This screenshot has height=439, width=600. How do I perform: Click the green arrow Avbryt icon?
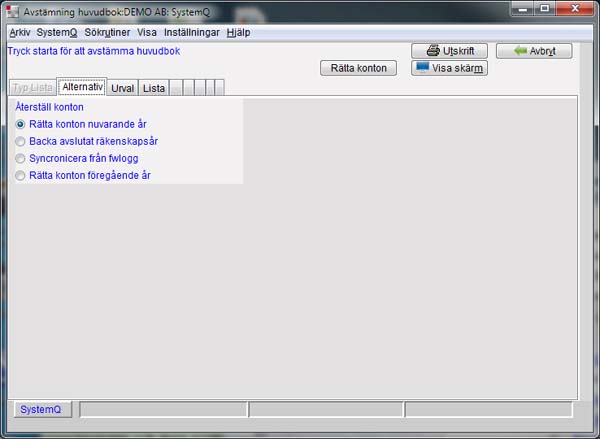click(520, 51)
